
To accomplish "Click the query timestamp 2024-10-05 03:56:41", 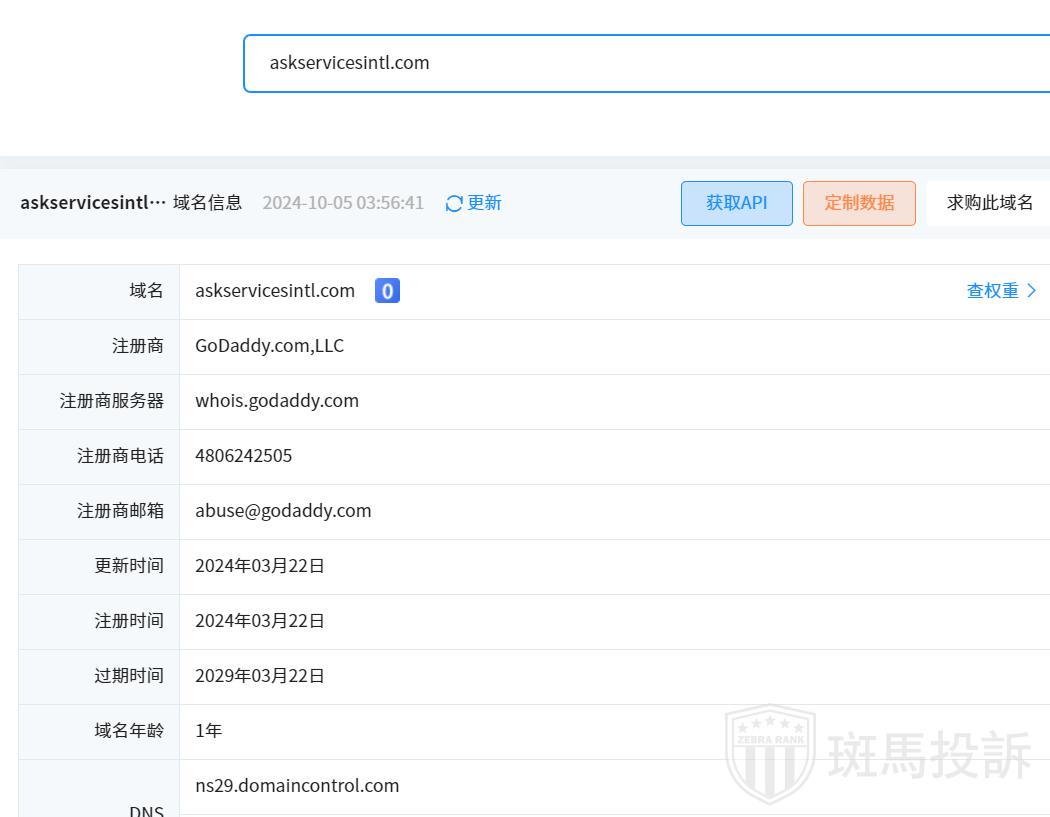I will pyautogui.click(x=343, y=203).
